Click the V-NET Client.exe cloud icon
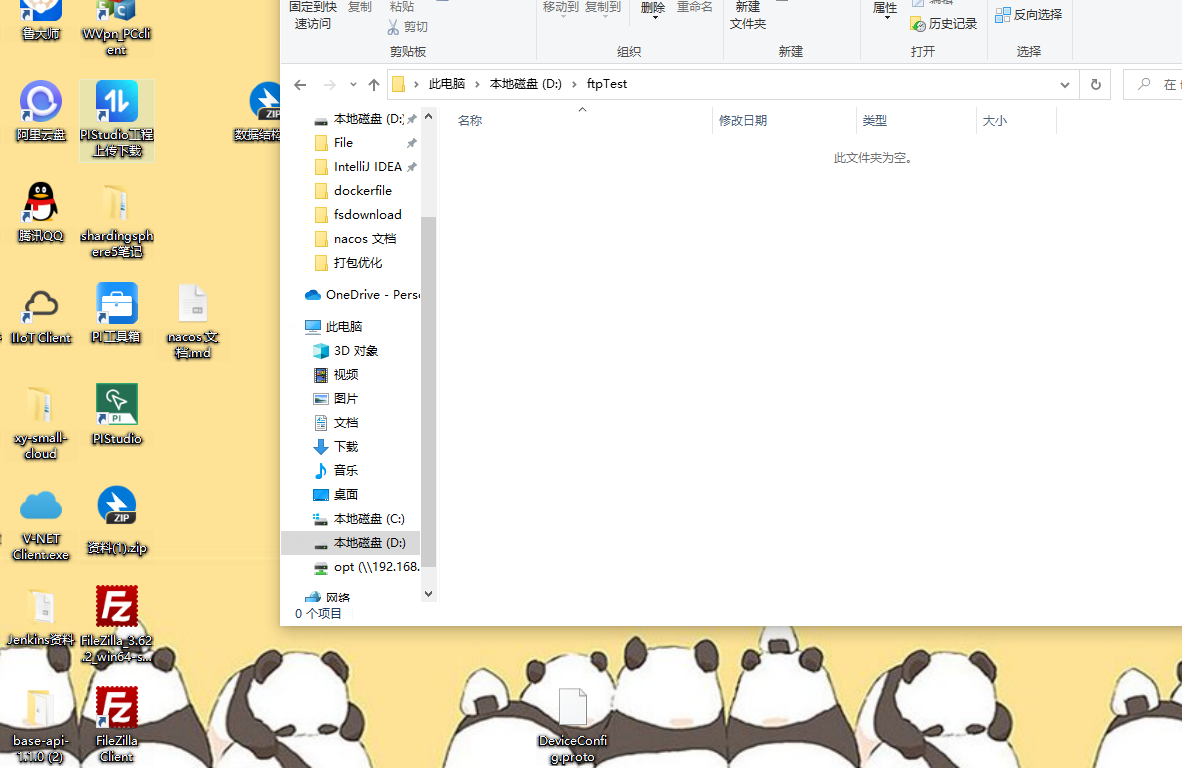Screen dimensions: 1182x768 [41, 507]
